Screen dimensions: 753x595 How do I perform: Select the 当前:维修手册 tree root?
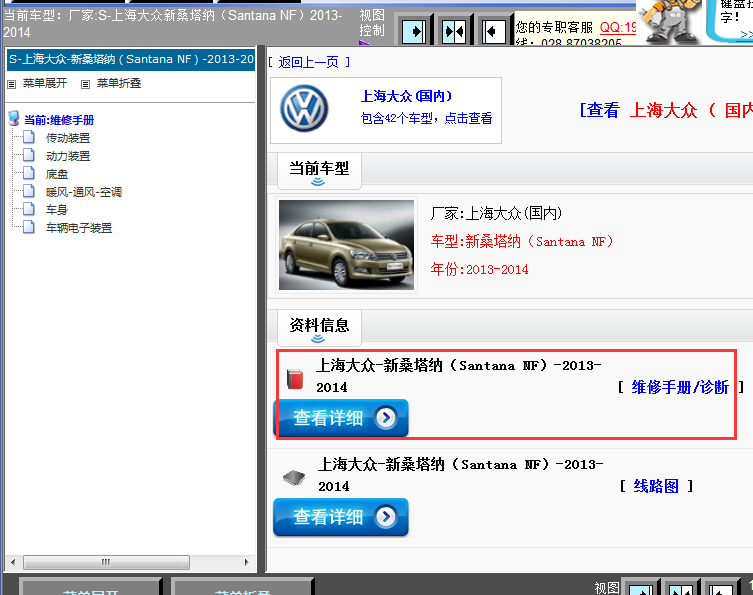(x=59, y=120)
